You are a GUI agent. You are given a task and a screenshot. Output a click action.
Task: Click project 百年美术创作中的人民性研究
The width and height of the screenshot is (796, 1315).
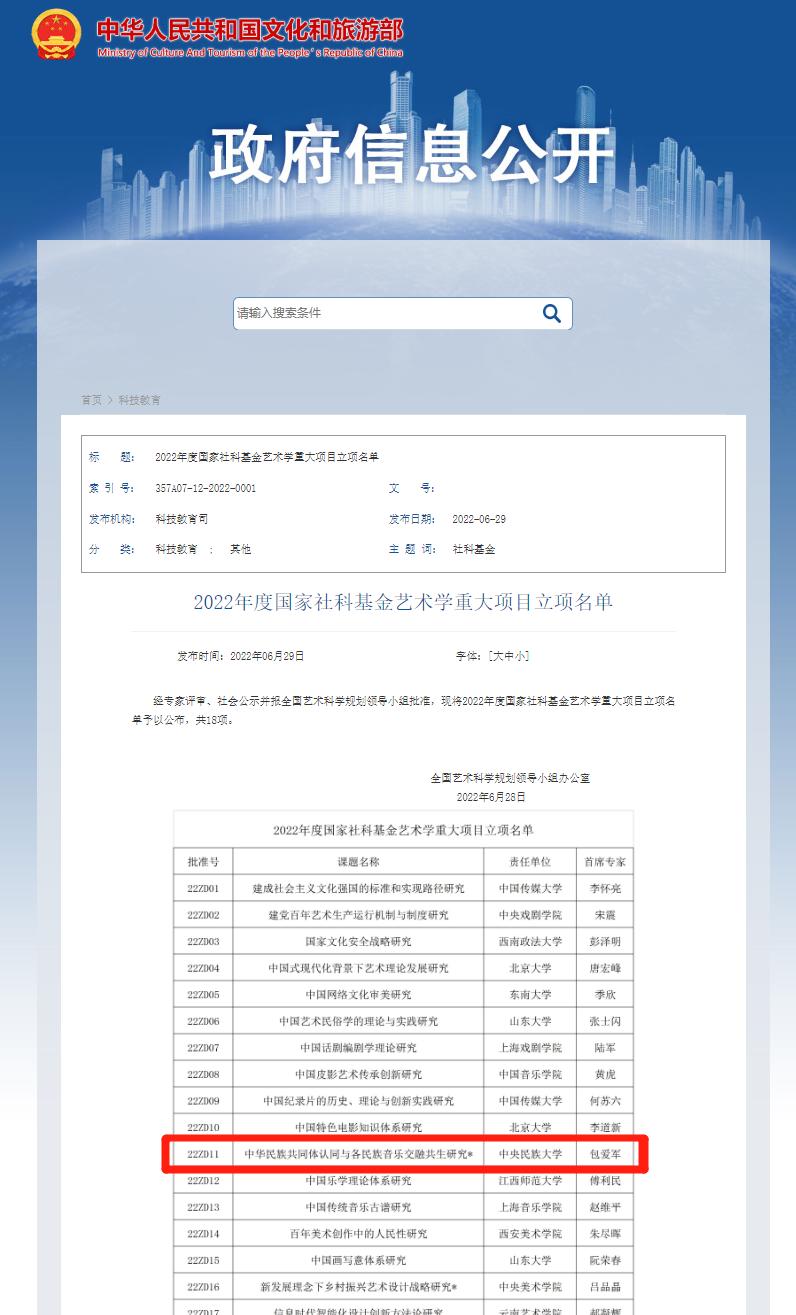pyautogui.click(x=358, y=1234)
